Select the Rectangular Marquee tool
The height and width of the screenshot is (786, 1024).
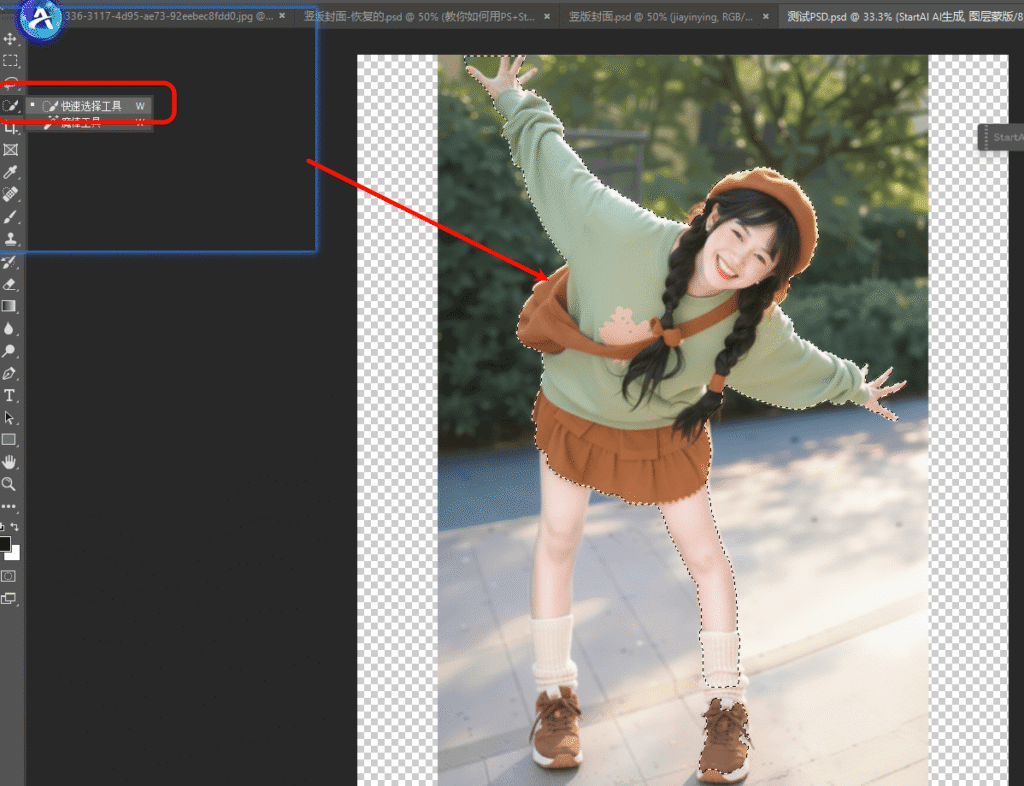[x=11, y=61]
